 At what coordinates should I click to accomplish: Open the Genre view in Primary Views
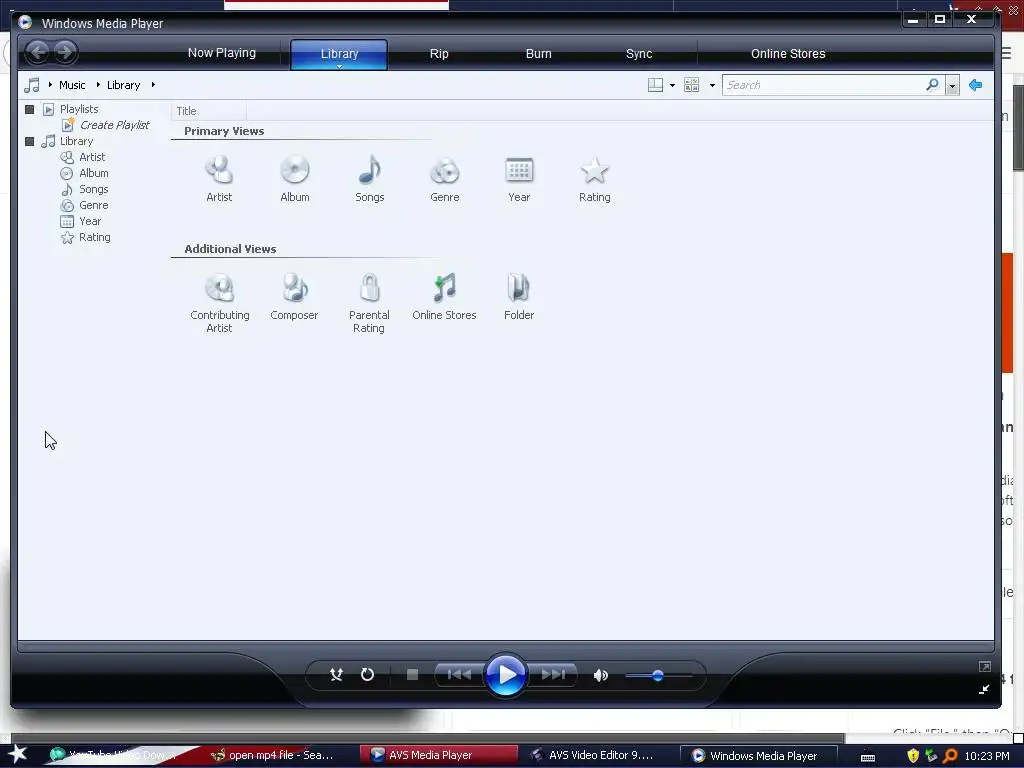point(445,178)
